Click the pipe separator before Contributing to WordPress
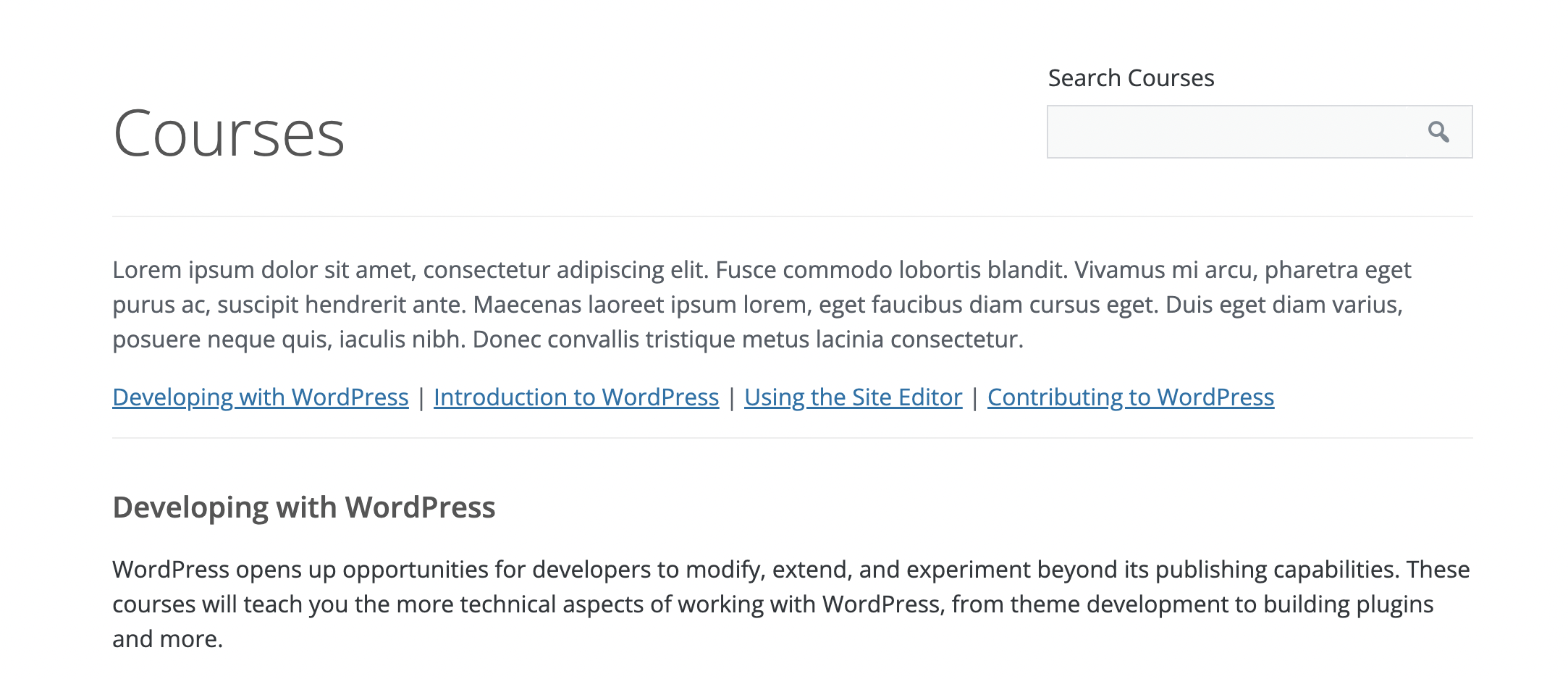 tap(975, 398)
